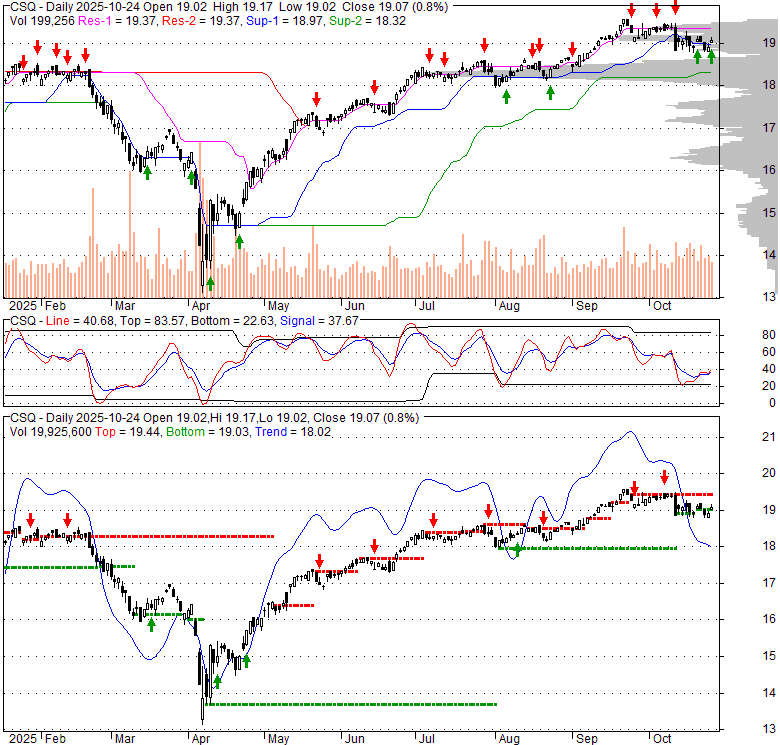Click the Mar label on bottom chart axis

tap(125, 739)
